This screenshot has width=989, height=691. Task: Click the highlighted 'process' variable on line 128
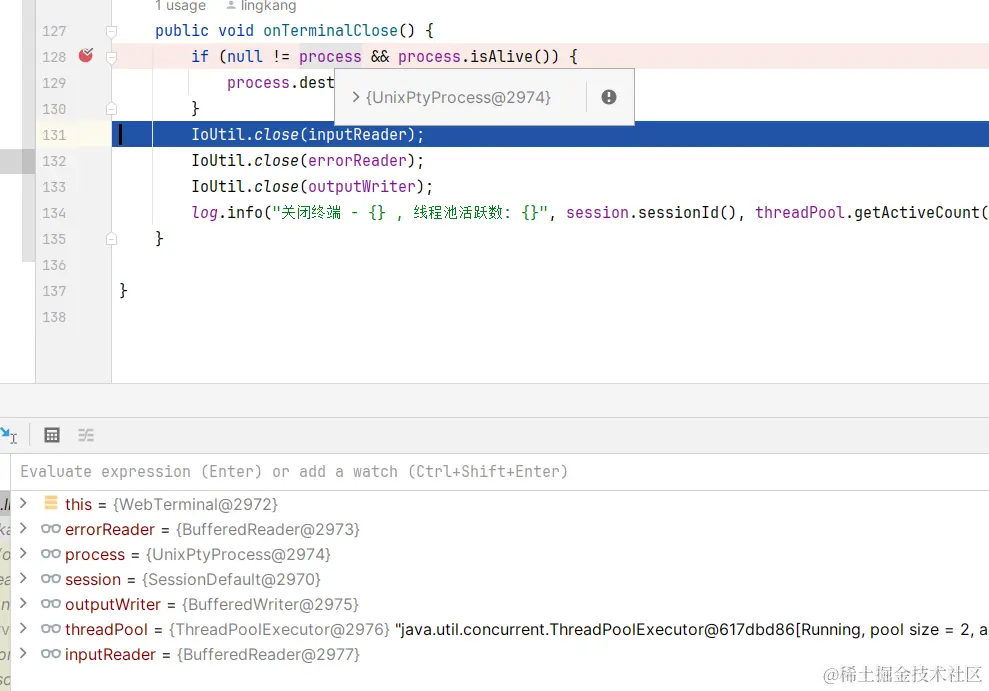(x=331, y=57)
